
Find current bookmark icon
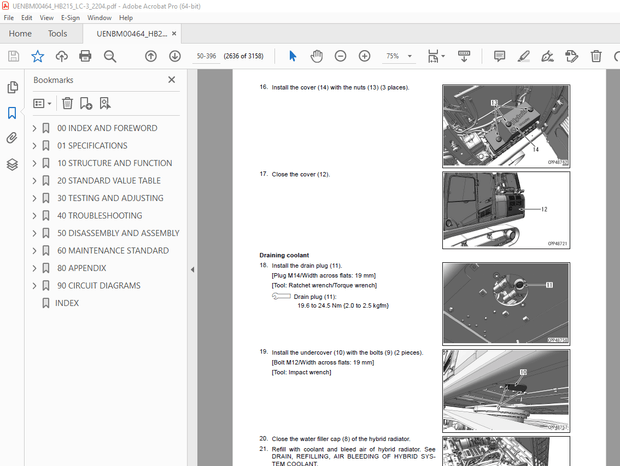coord(105,103)
